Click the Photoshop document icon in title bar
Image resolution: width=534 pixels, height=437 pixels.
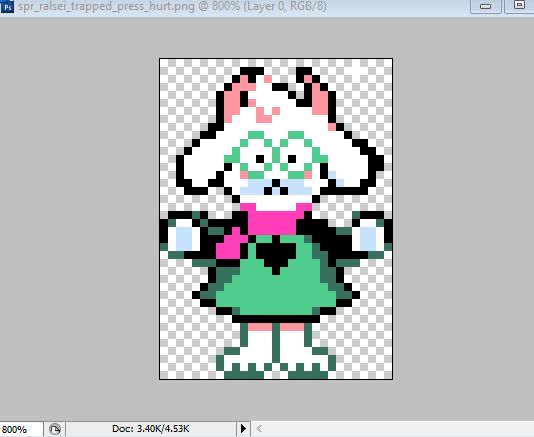point(7,6)
